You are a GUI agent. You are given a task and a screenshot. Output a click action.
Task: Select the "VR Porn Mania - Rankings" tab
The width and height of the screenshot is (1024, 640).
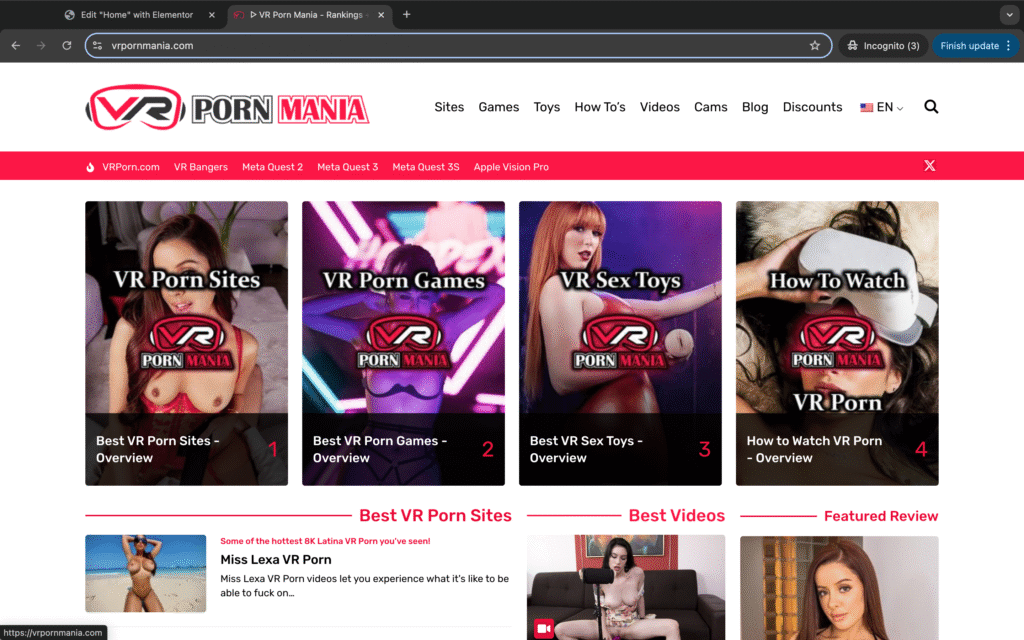click(310, 14)
